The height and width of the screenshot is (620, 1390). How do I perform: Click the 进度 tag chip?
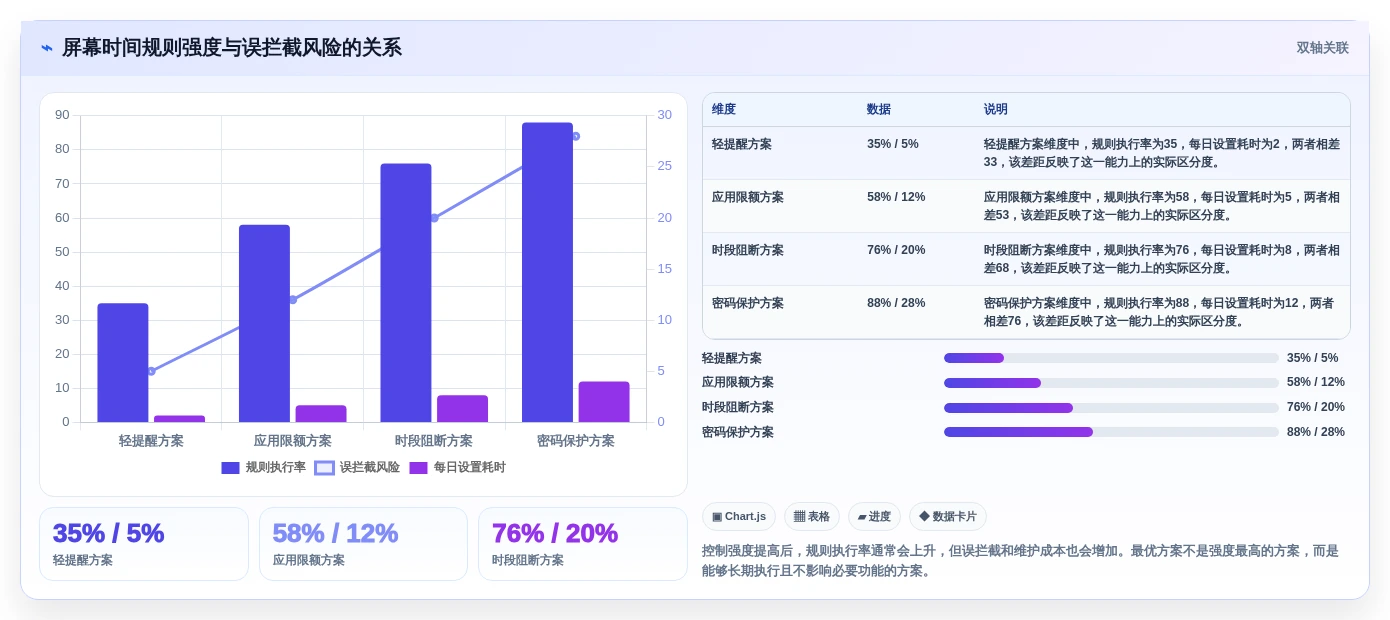[874, 517]
